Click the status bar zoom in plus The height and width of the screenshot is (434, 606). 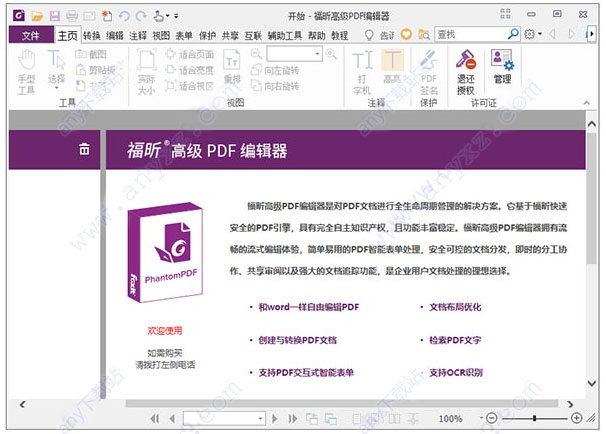click(576, 418)
